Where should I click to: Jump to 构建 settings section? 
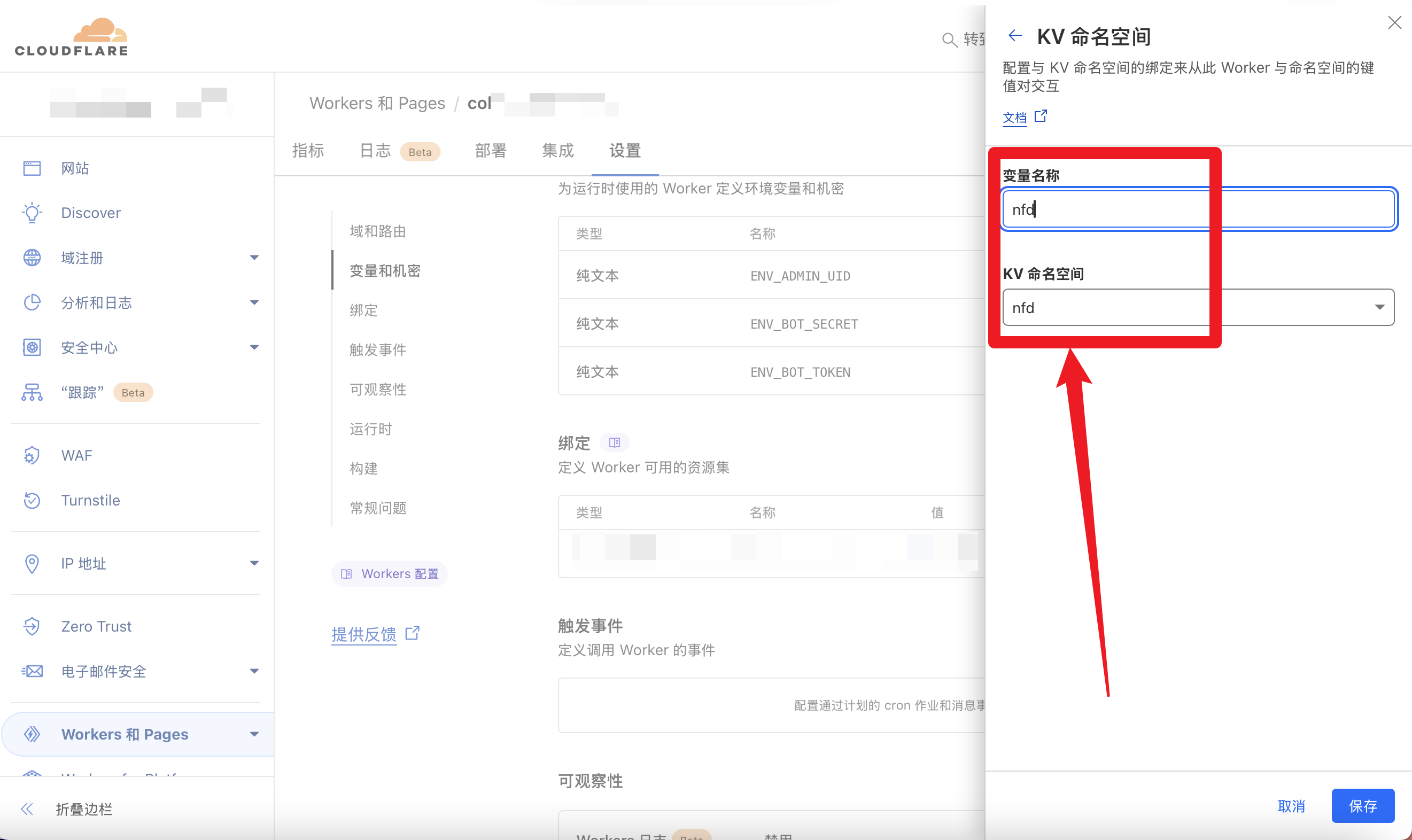click(363, 468)
